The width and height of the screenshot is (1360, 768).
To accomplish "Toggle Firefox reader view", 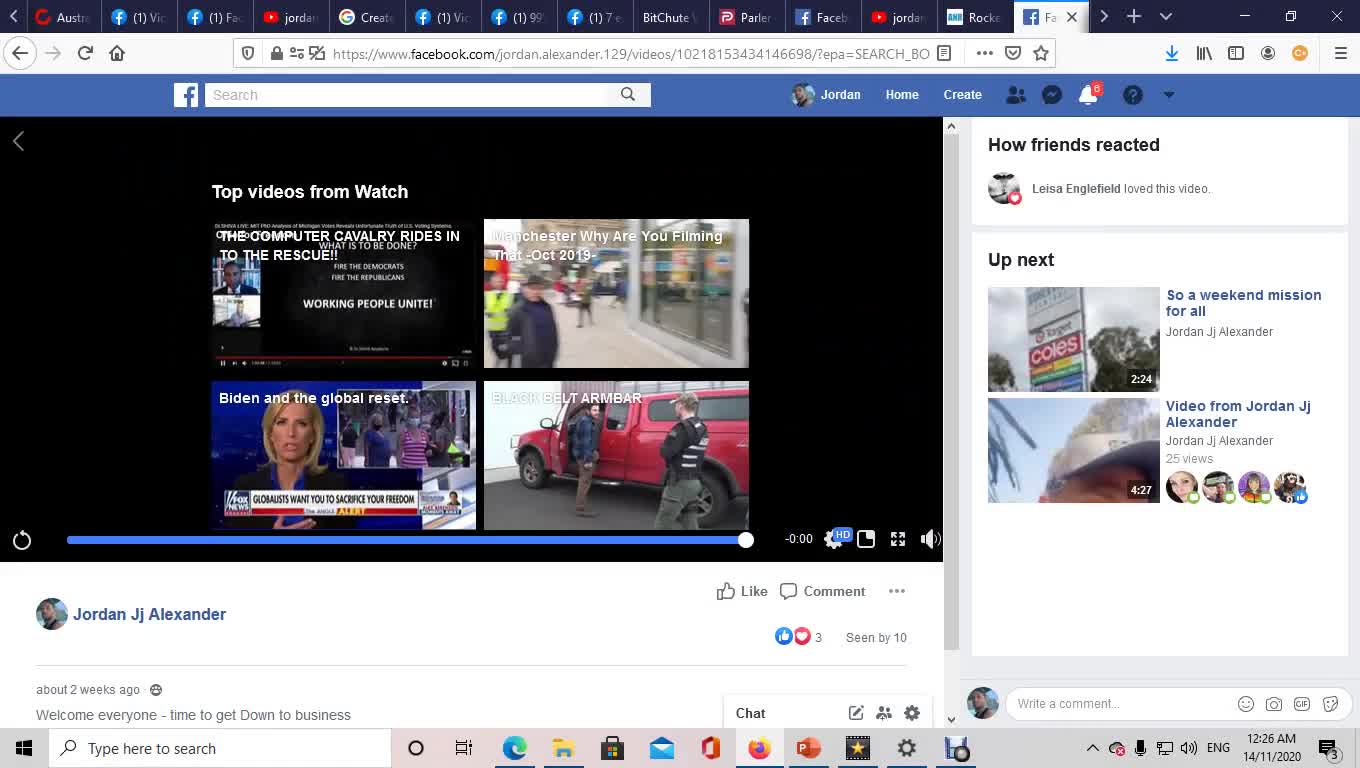I will (x=944, y=53).
